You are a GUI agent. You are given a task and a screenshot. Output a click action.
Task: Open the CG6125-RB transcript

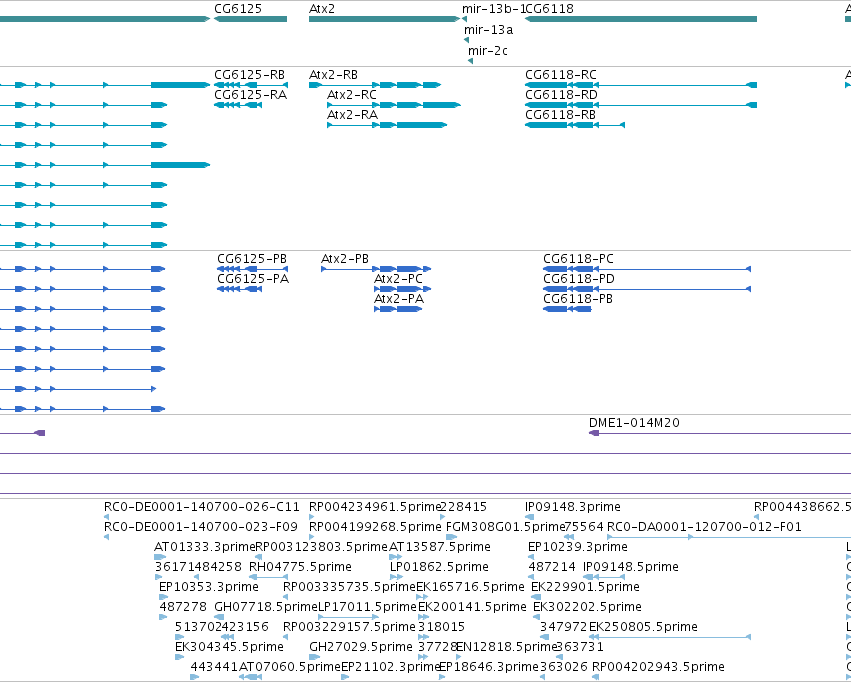click(x=251, y=85)
